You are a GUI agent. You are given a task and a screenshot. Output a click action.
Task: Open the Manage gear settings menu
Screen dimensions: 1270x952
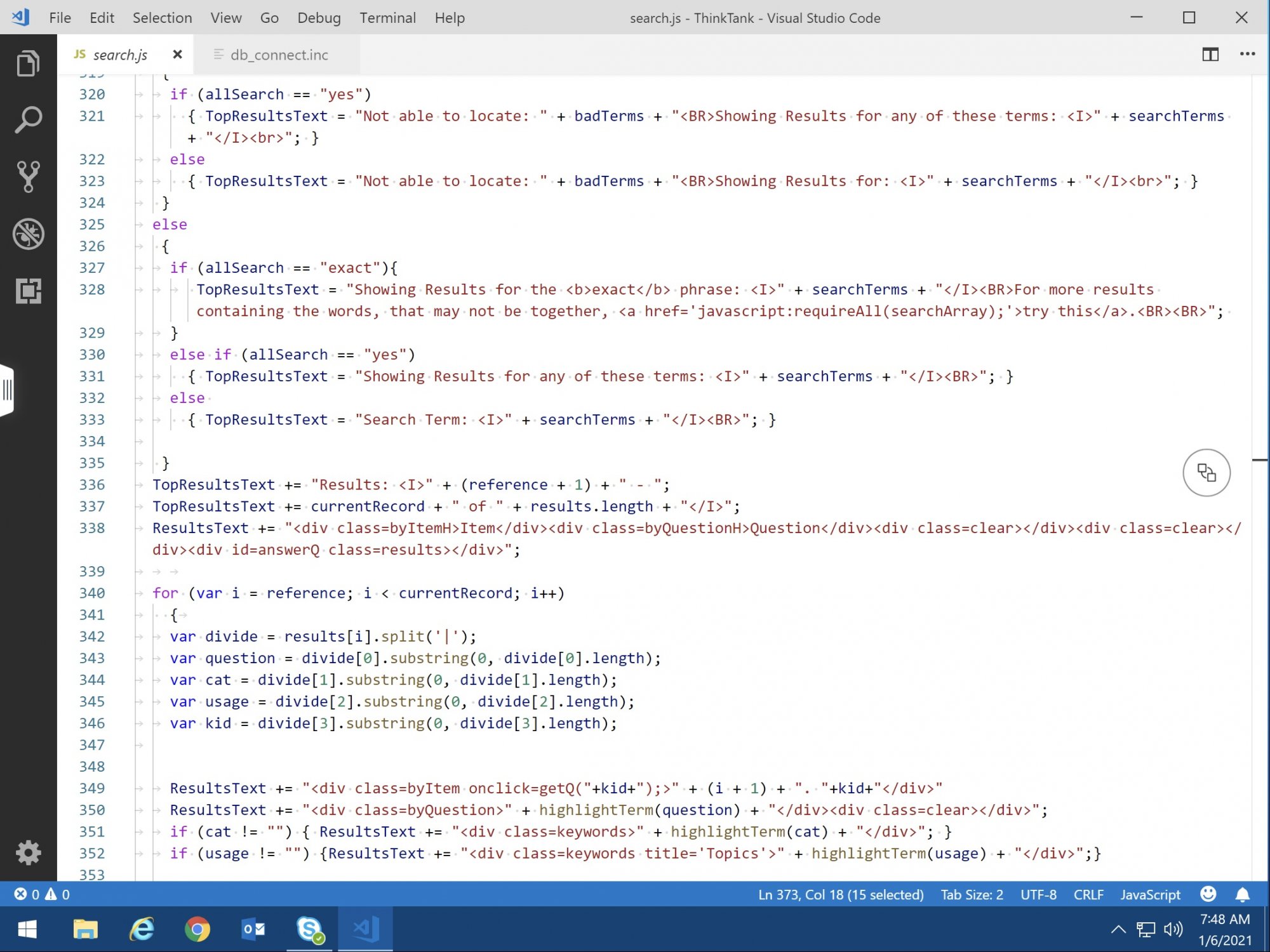pyautogui.click(x=28, y=852)
